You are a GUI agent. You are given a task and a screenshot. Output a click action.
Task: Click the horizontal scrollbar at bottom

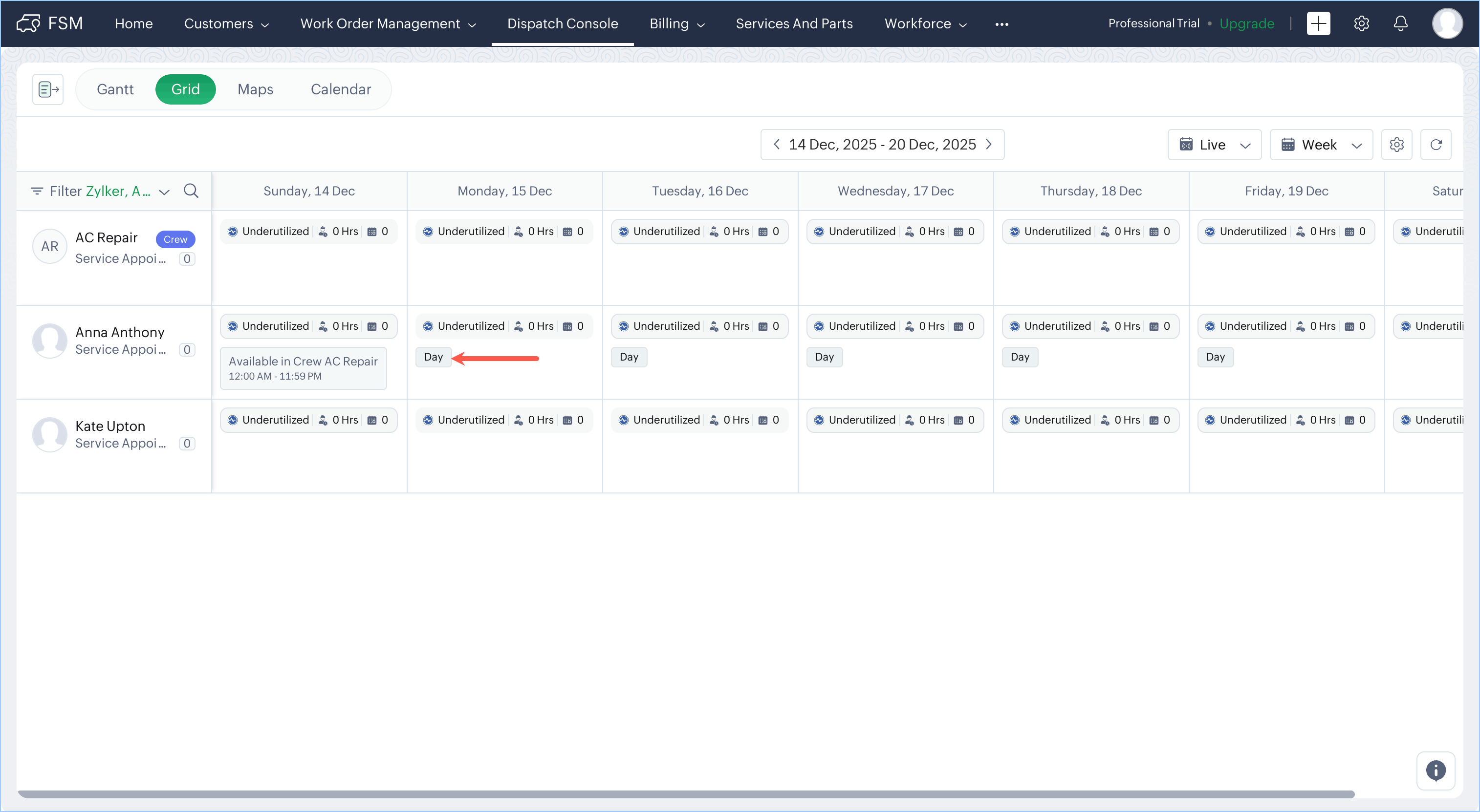(686, 794)
